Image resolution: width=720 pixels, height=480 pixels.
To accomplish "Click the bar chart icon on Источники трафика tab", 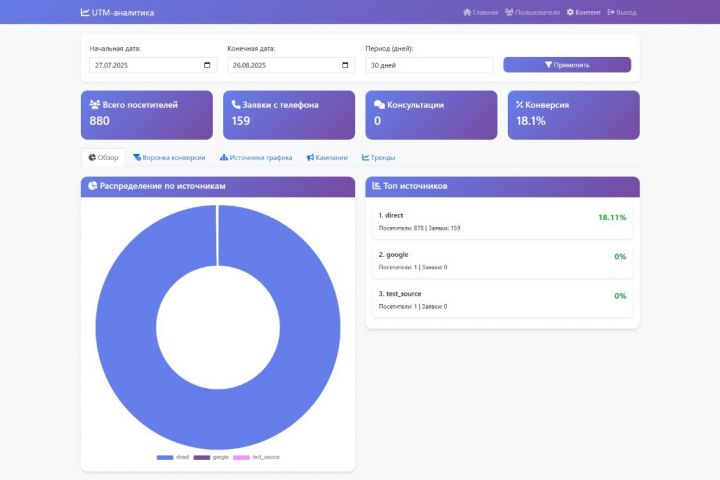I will (224, 157).
